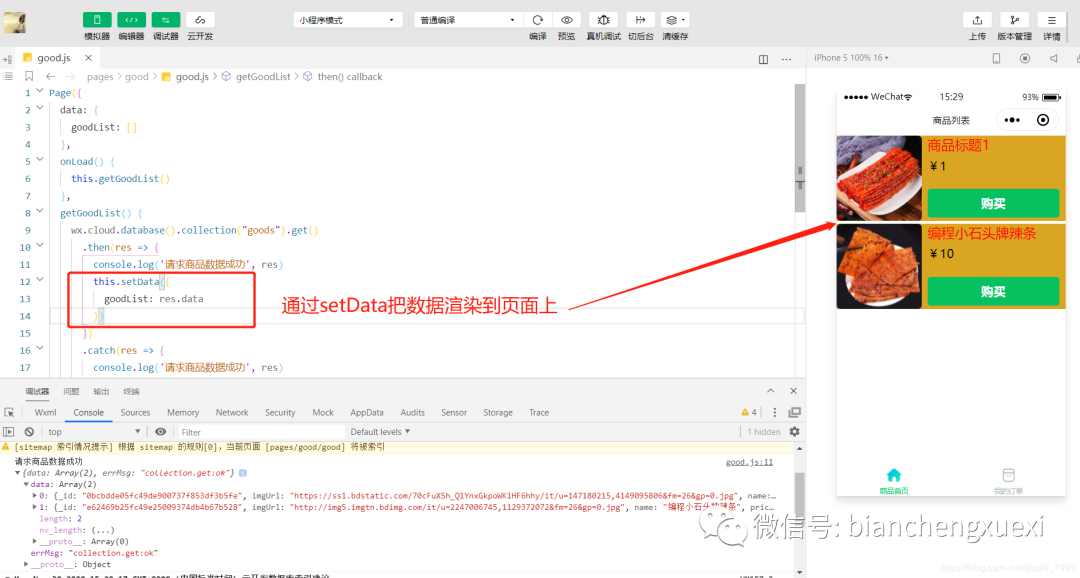The image size is (1080, 578).
Task: Click the compile (编译) refresh icon
Action: [x=538, y=20]
